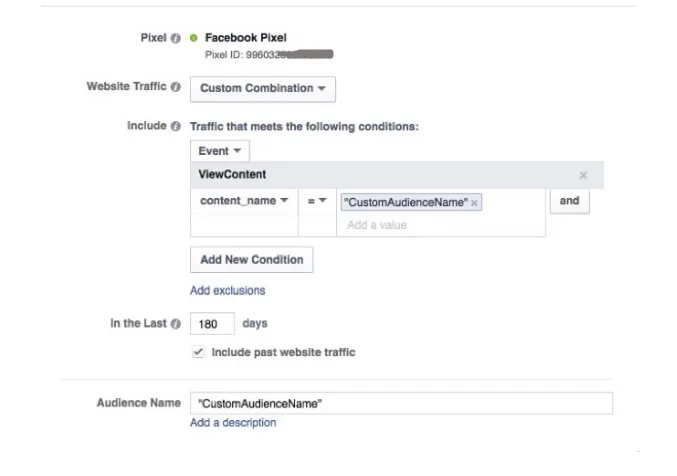Screen dimensions: 677x476
Task: Click the "and" button
Action: click(569, 201)
